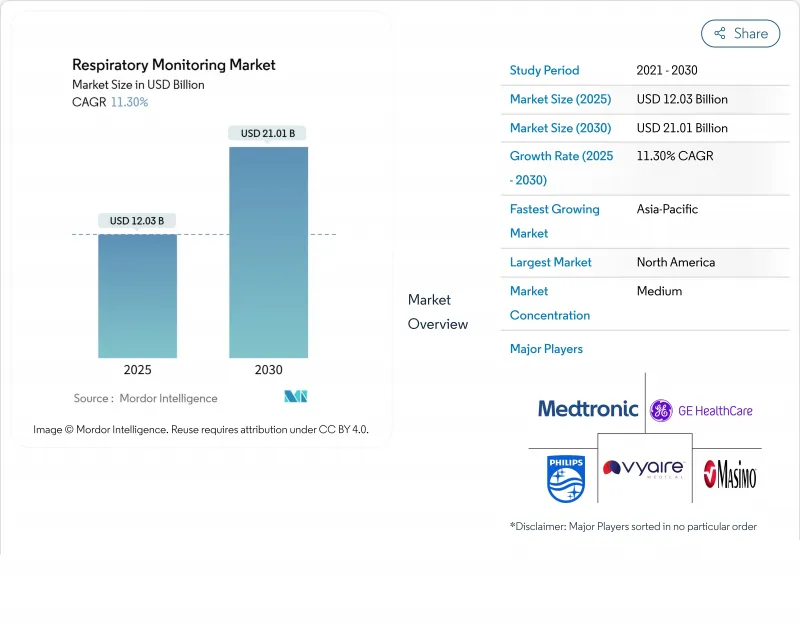
Task: Click the 11.30% CAGR value under title
Action: pyautogui.click(x=129, y=102)
